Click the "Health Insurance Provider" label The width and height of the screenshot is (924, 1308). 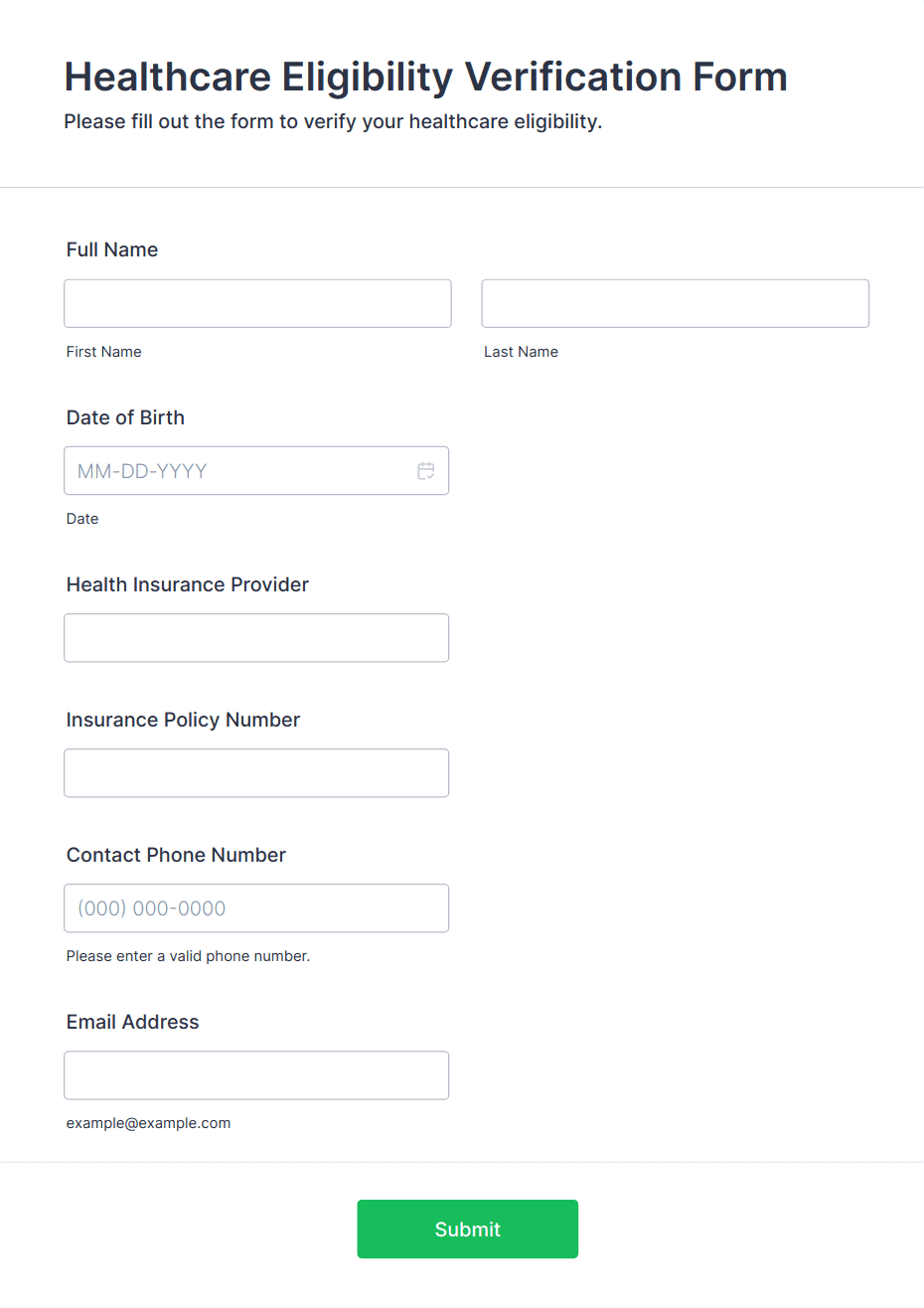pos(188,584)
